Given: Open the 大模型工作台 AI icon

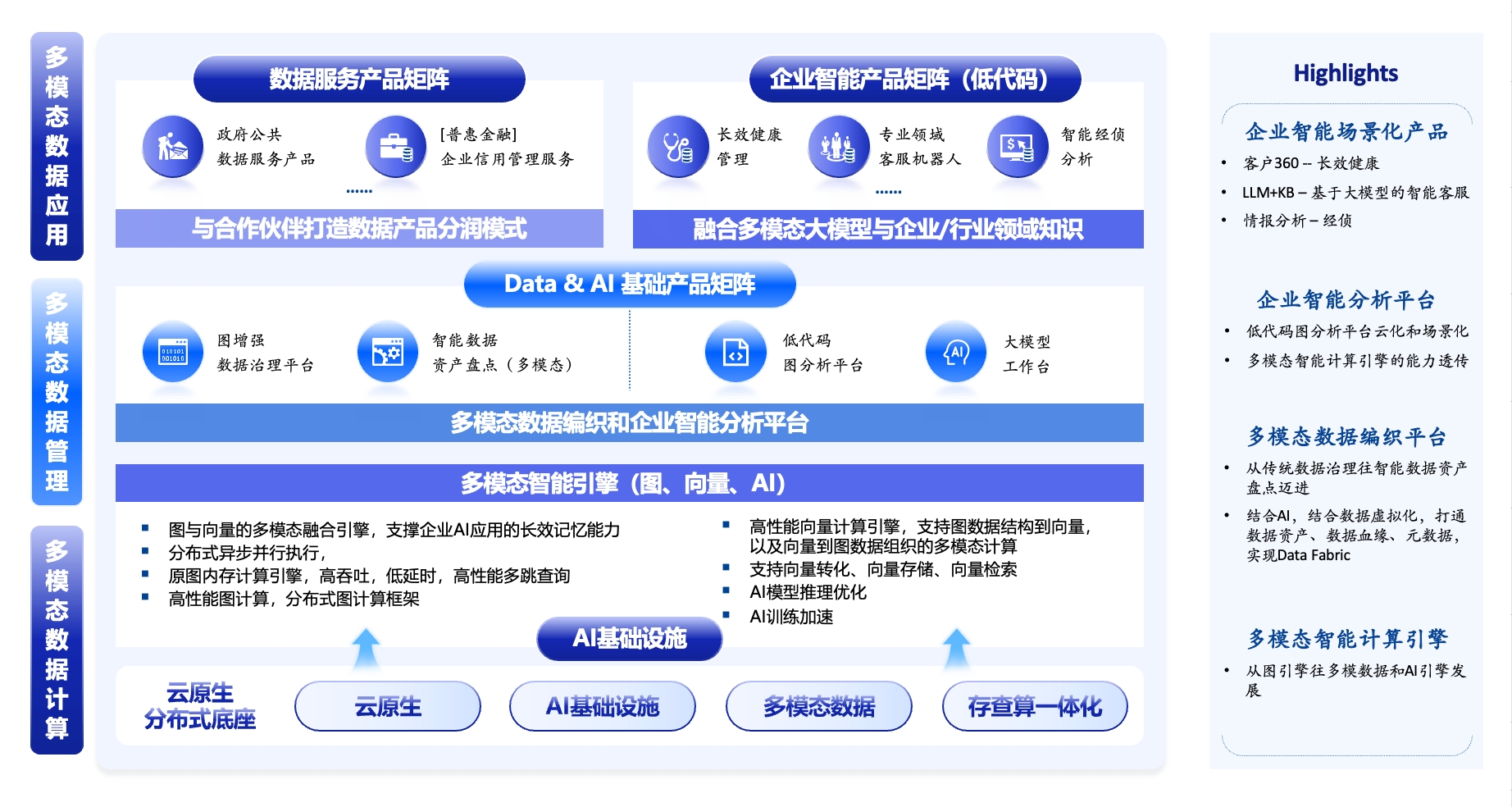Looking at the screenshot, I should pyautogui.click(x=955, y=353).
